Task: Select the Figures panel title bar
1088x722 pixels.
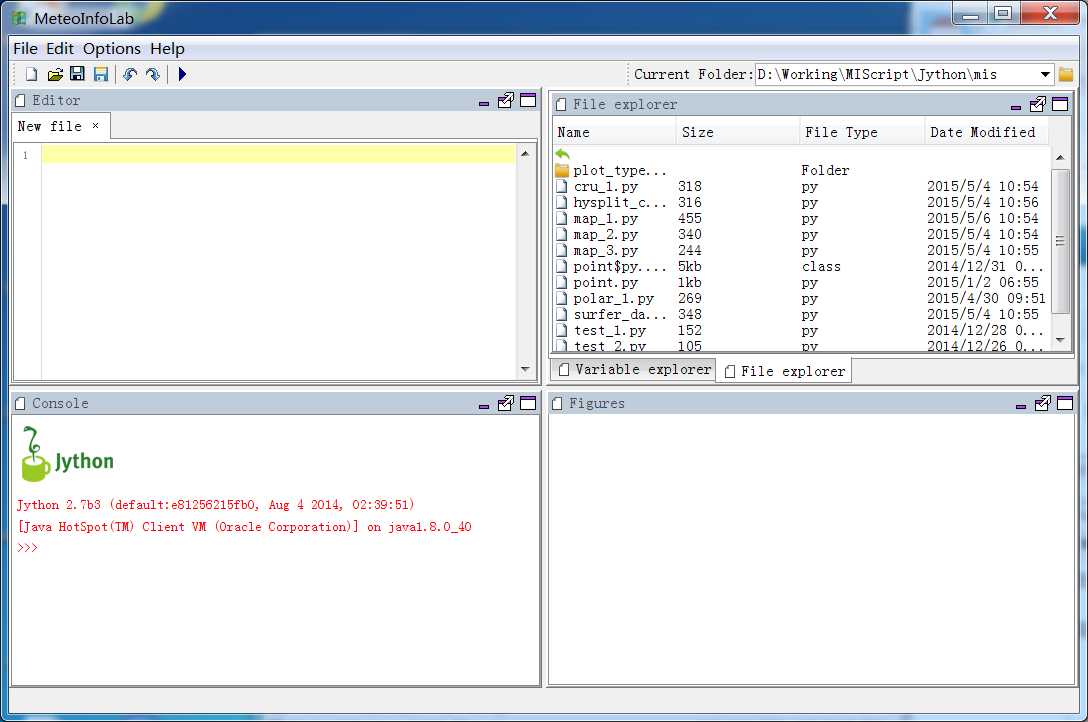Action: (813, 403)
